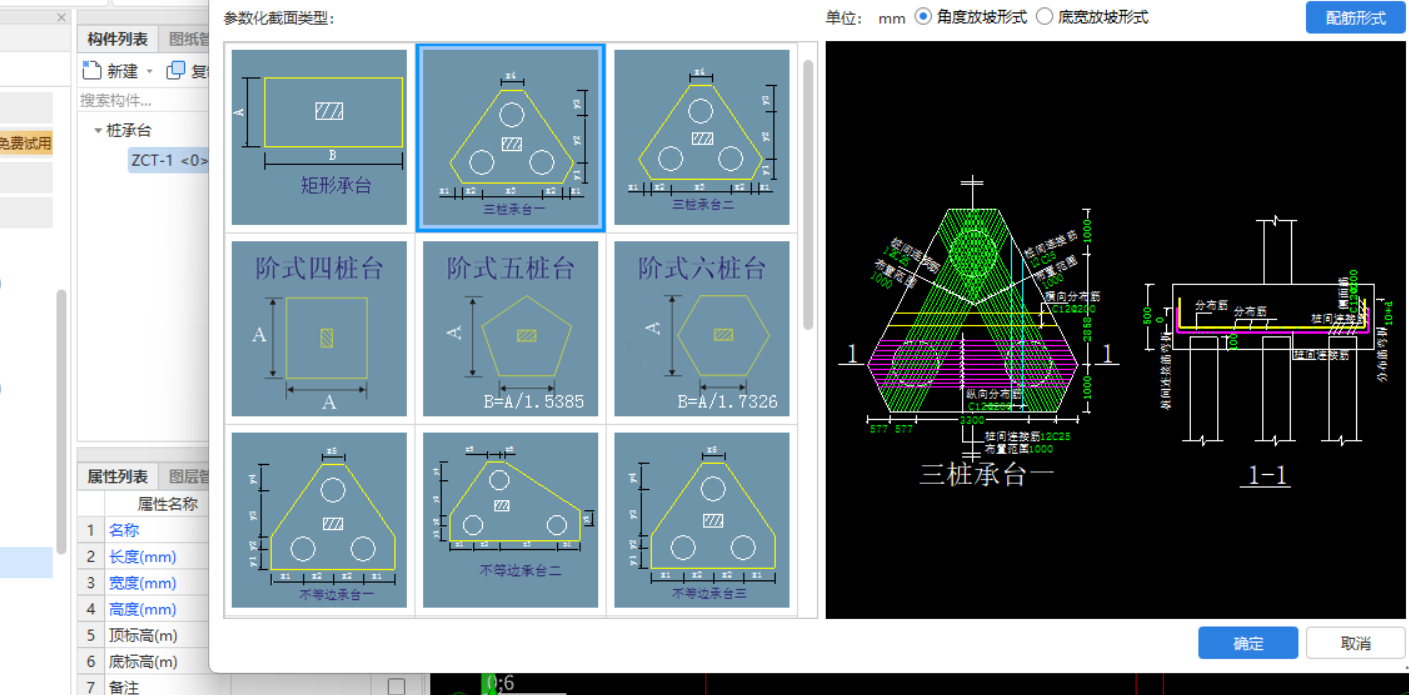Click the left panel vertical scrollbar

61,420
